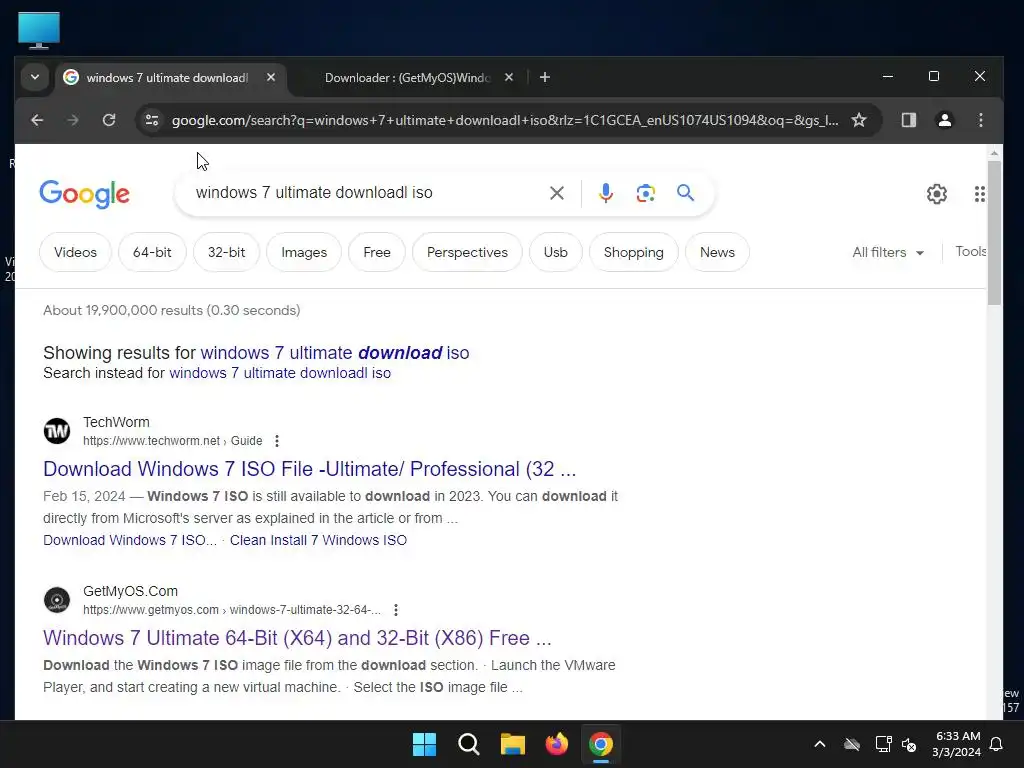Image resolution: width=1024 pixels, height=768 pixels.
Task: Open Google quick settings gear
Action: point(936,194)
